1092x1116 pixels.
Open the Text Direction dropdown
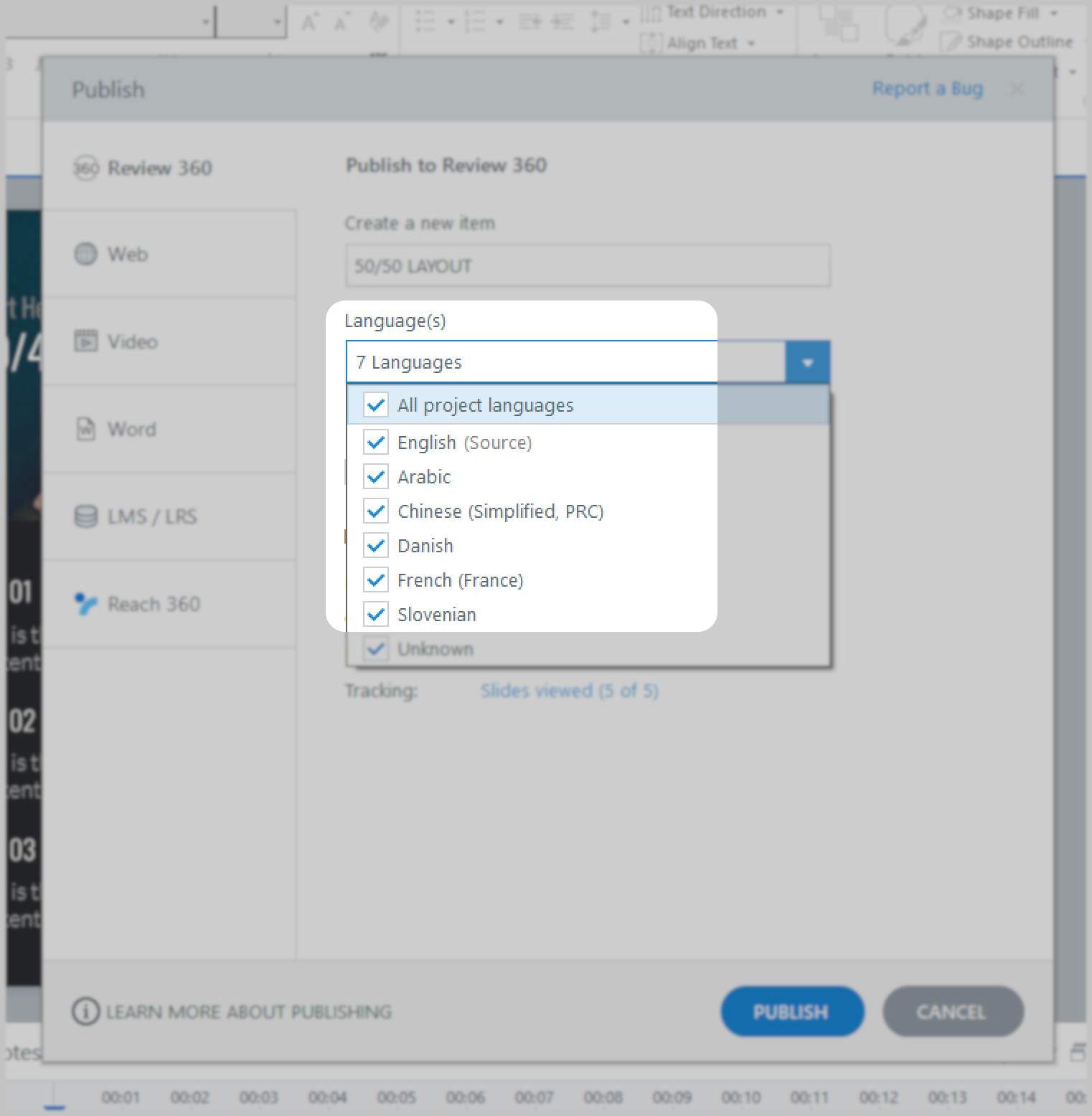[778, 11]
